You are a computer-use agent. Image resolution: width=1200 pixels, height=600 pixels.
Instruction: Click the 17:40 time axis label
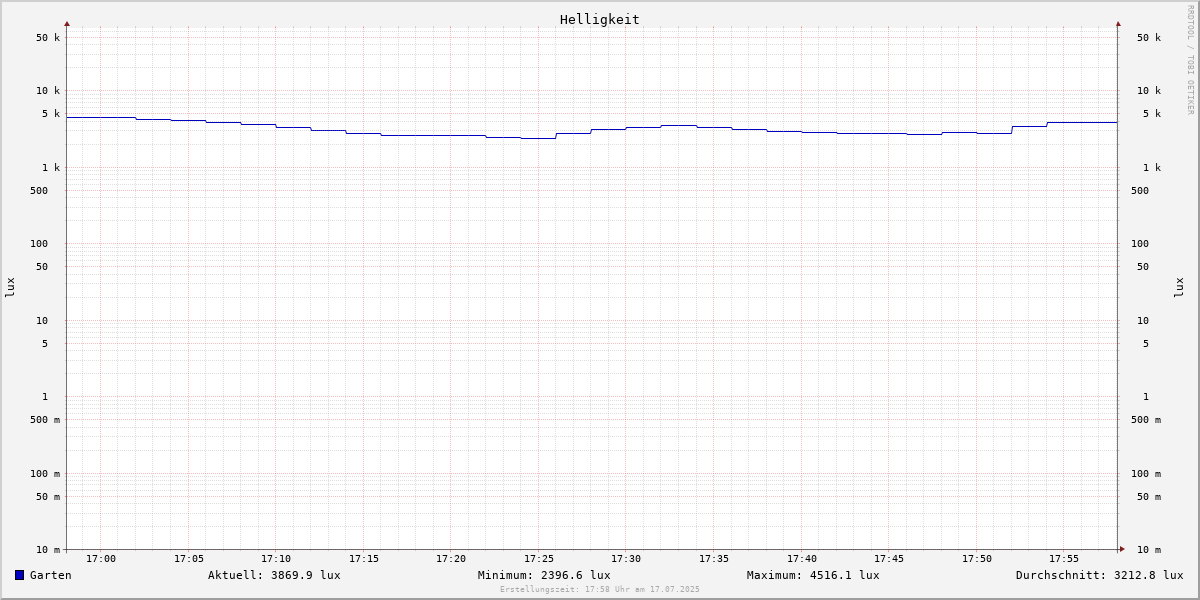pos(802,559)
